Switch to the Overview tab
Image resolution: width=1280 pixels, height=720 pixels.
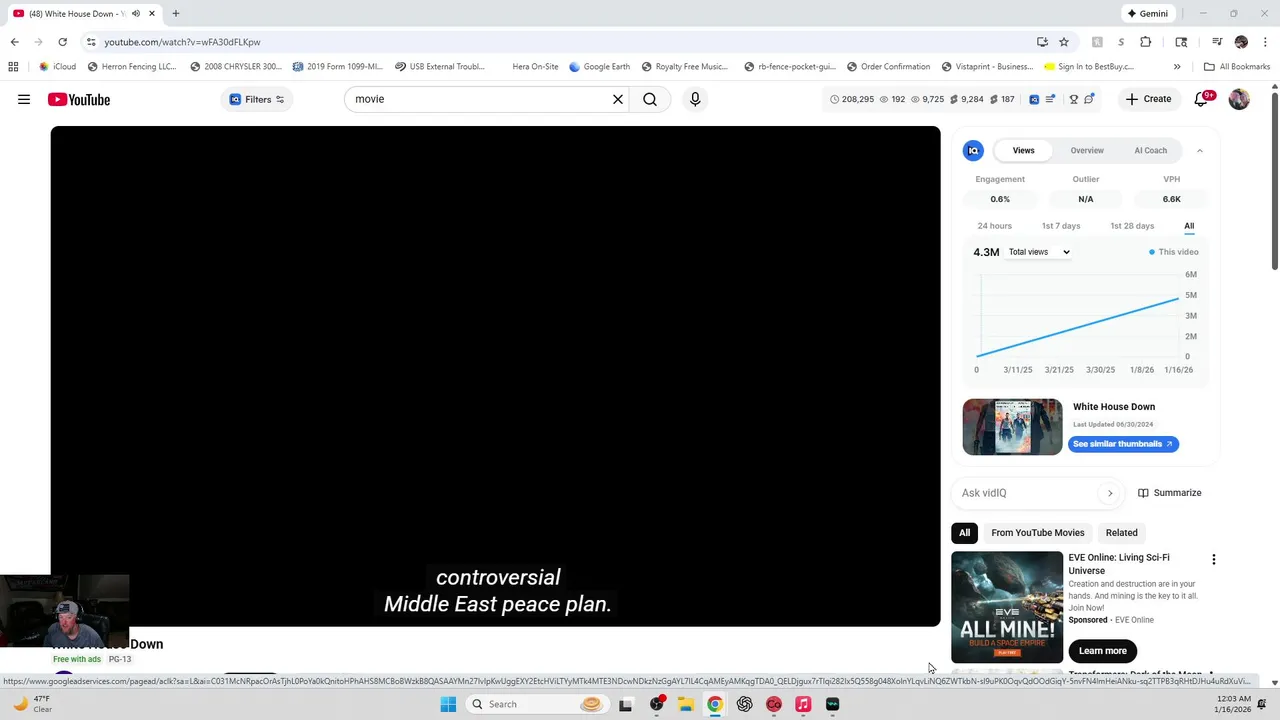click(x=1087, y=150)
